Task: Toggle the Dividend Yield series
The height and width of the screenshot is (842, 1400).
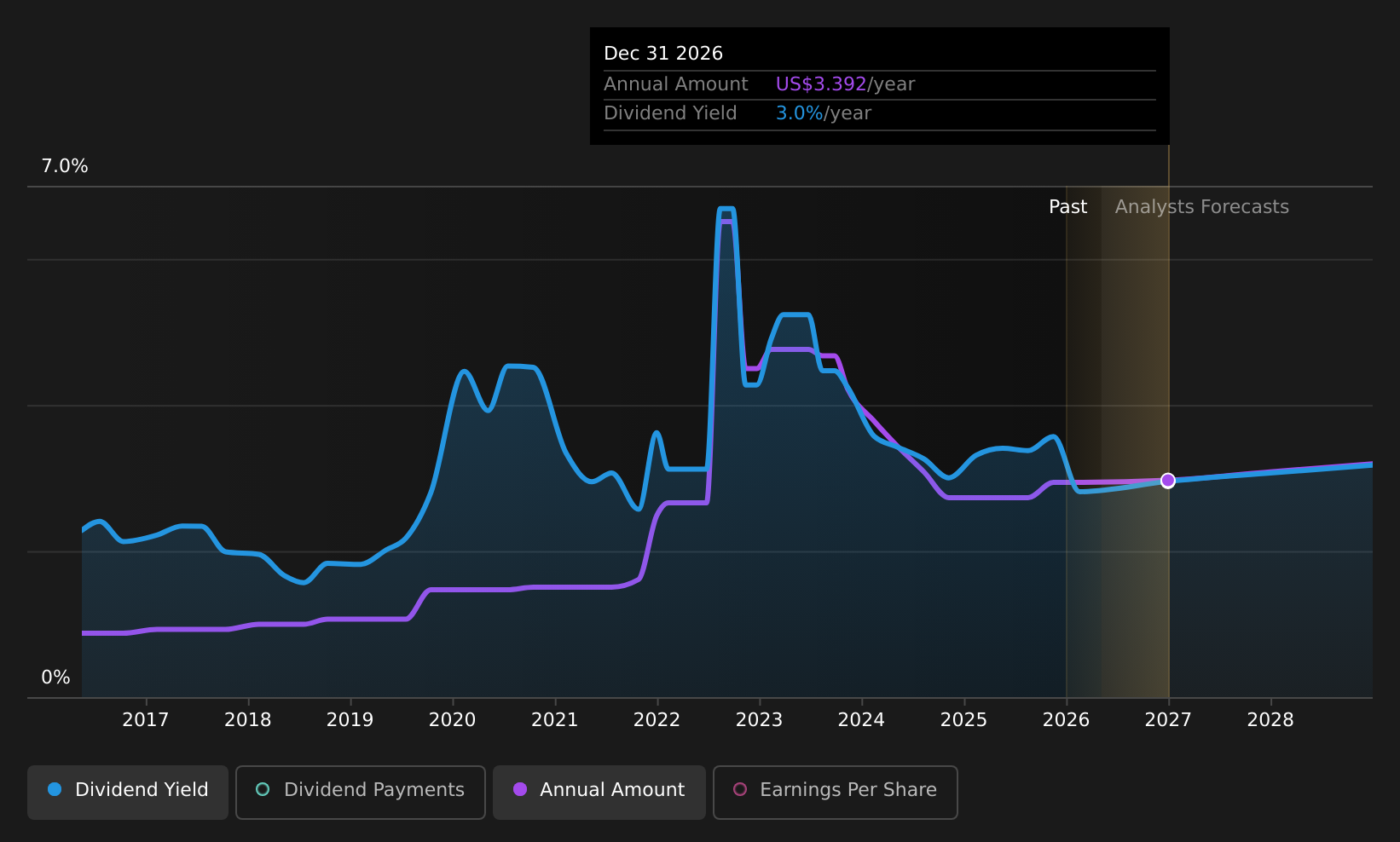Action: 128,792
